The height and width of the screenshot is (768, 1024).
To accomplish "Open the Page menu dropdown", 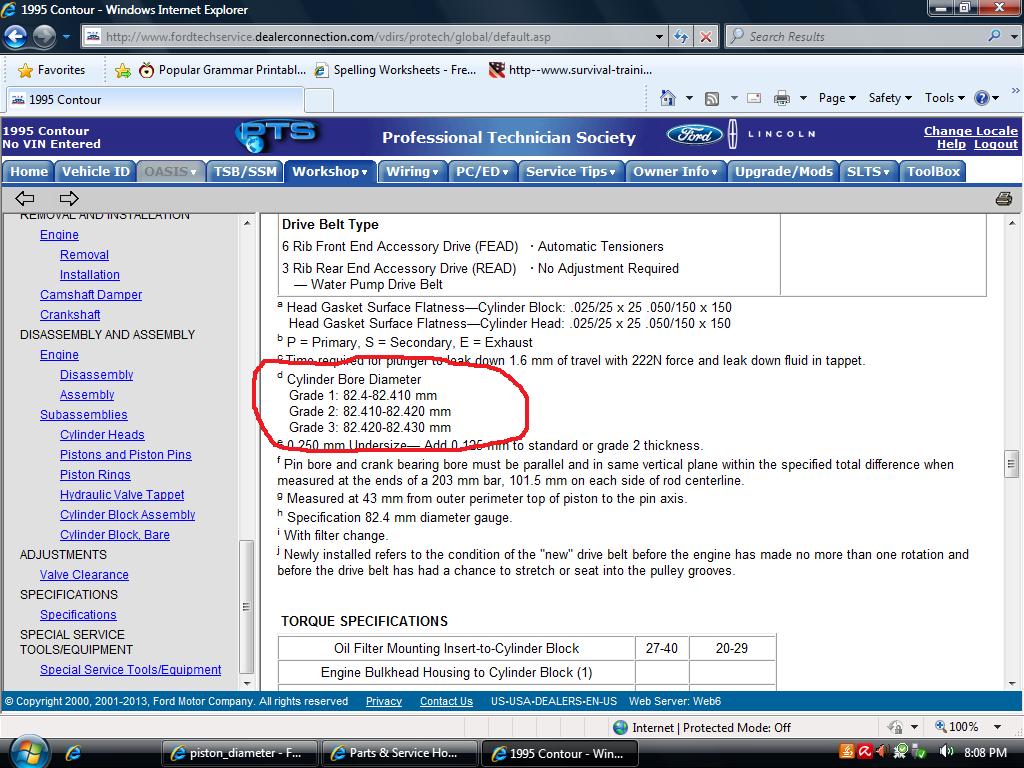I will tap(837, 98).
